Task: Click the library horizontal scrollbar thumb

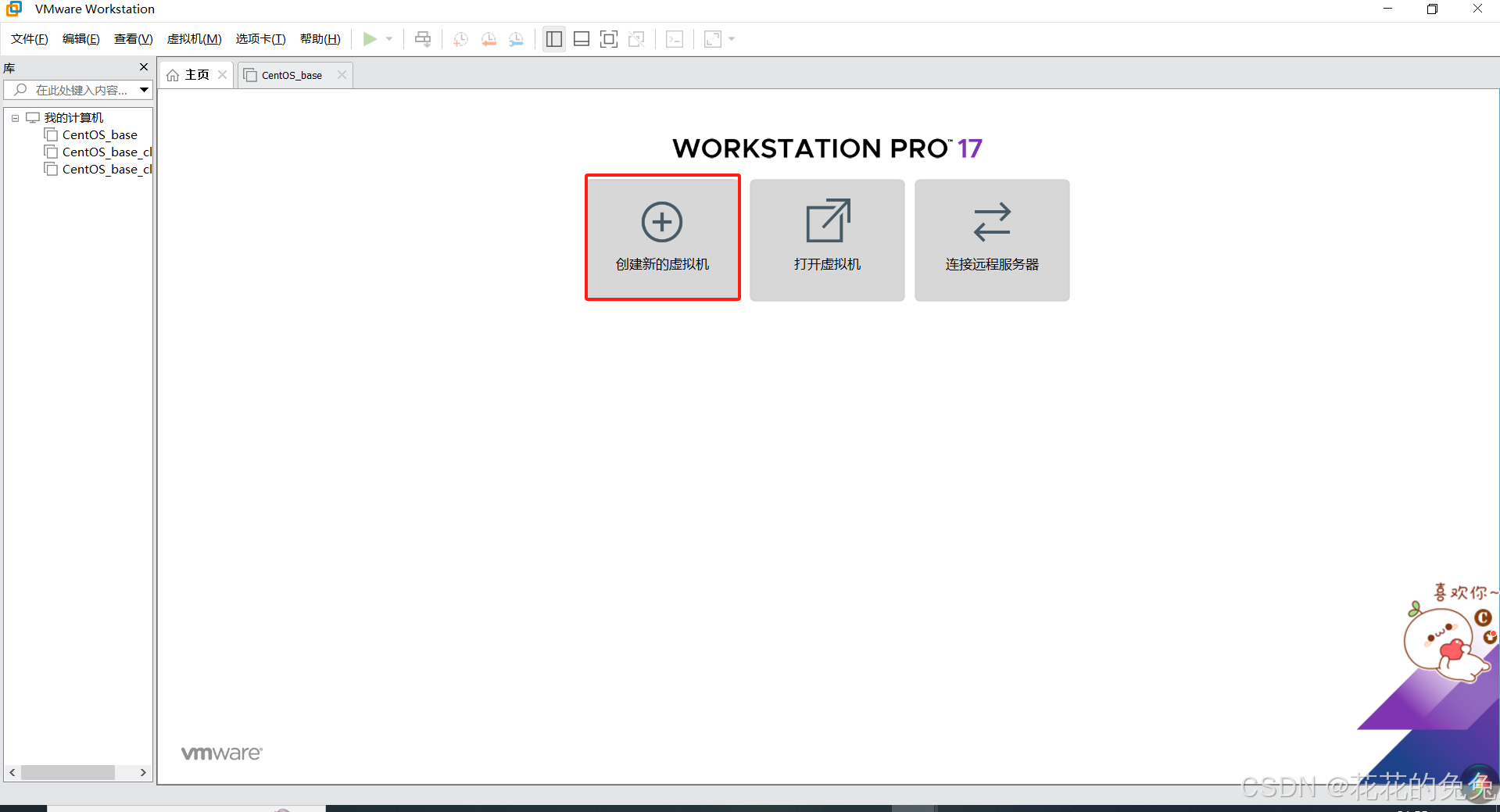Action: 68,772
